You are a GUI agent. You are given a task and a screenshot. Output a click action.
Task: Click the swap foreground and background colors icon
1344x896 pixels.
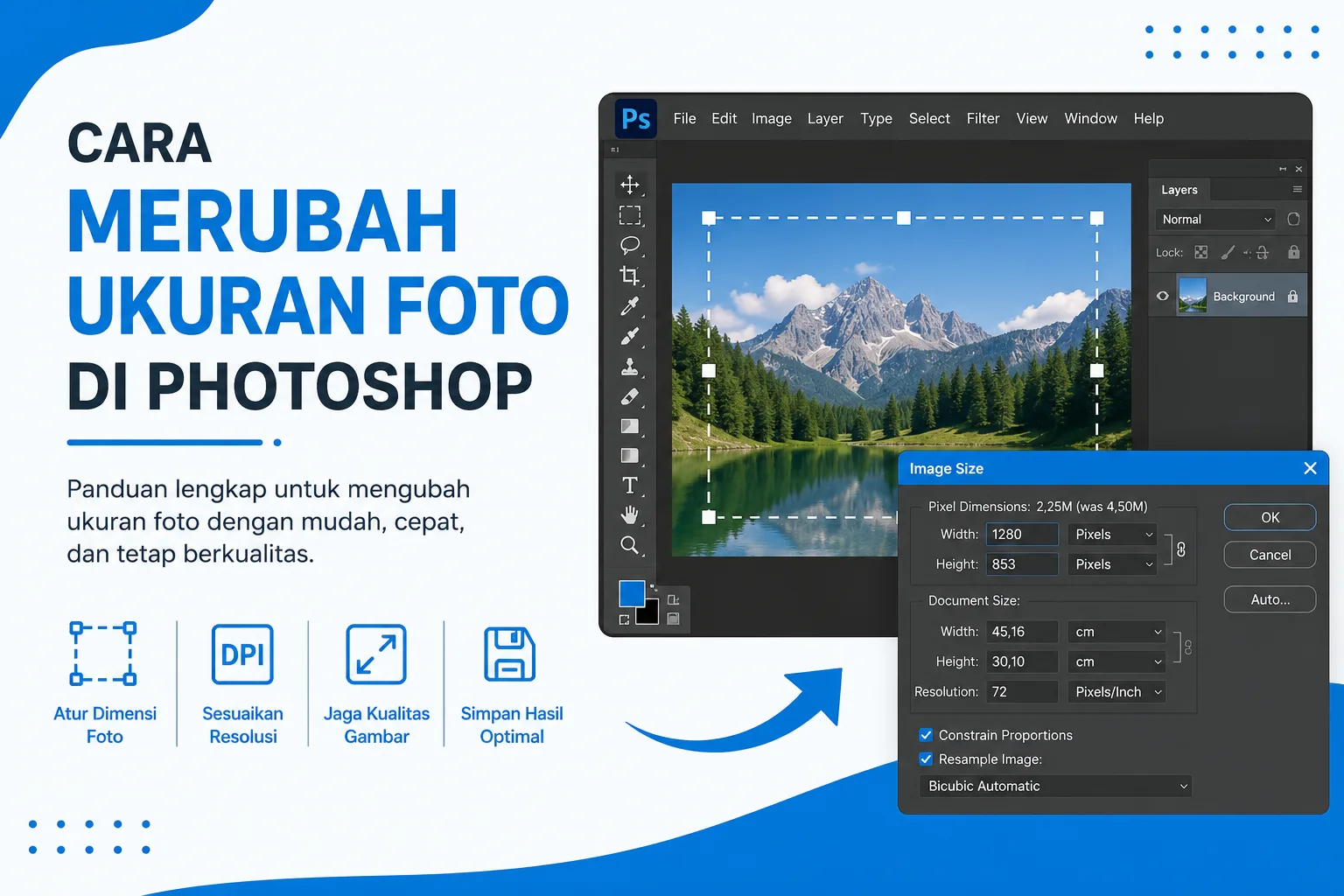(654, 587)
